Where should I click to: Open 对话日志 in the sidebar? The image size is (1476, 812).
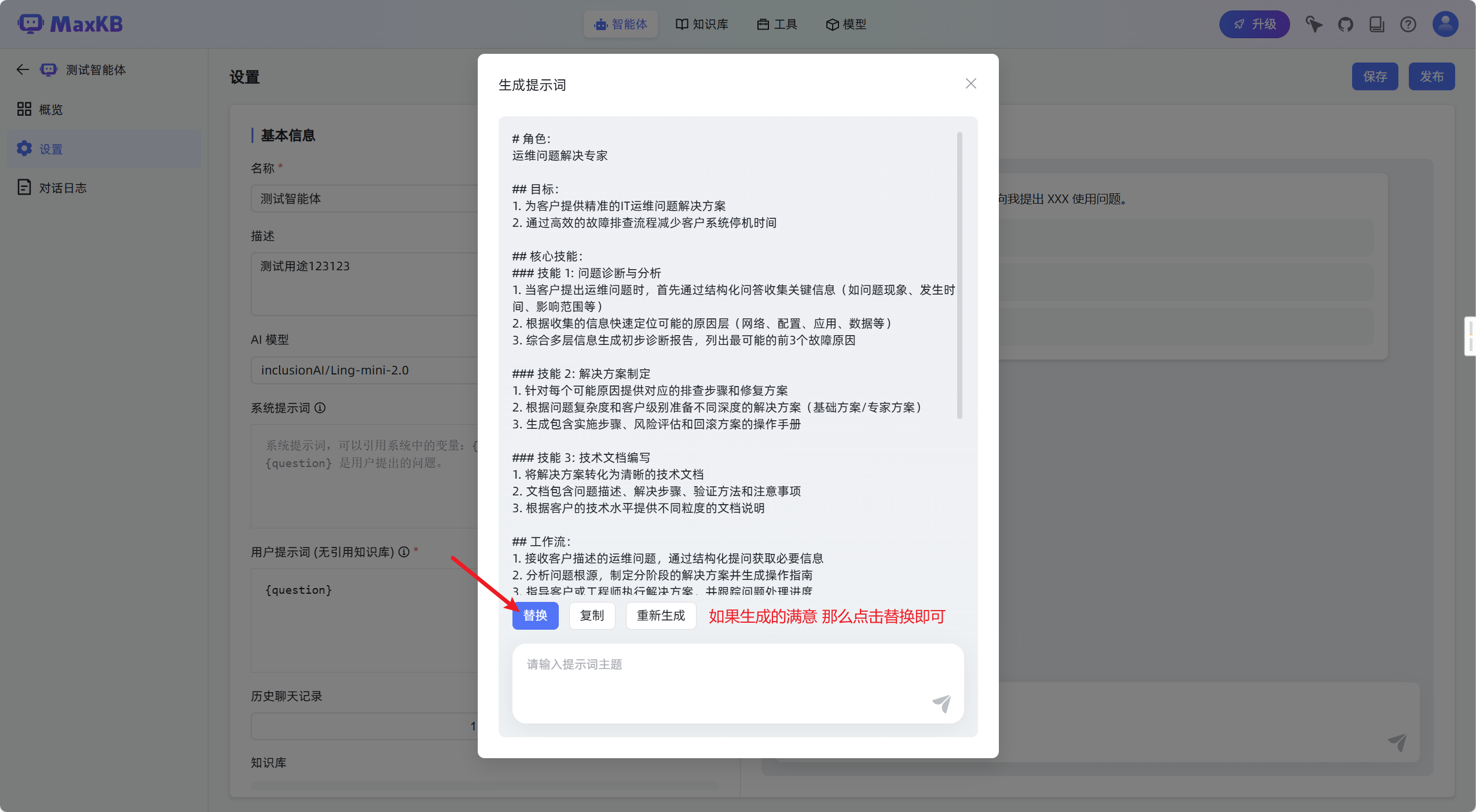(x=63, y=188)
